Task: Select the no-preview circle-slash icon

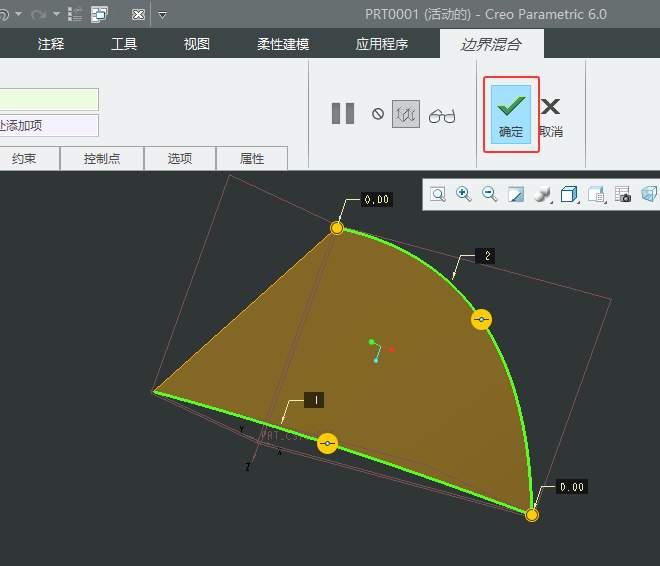Action: (x=378, y=114)
